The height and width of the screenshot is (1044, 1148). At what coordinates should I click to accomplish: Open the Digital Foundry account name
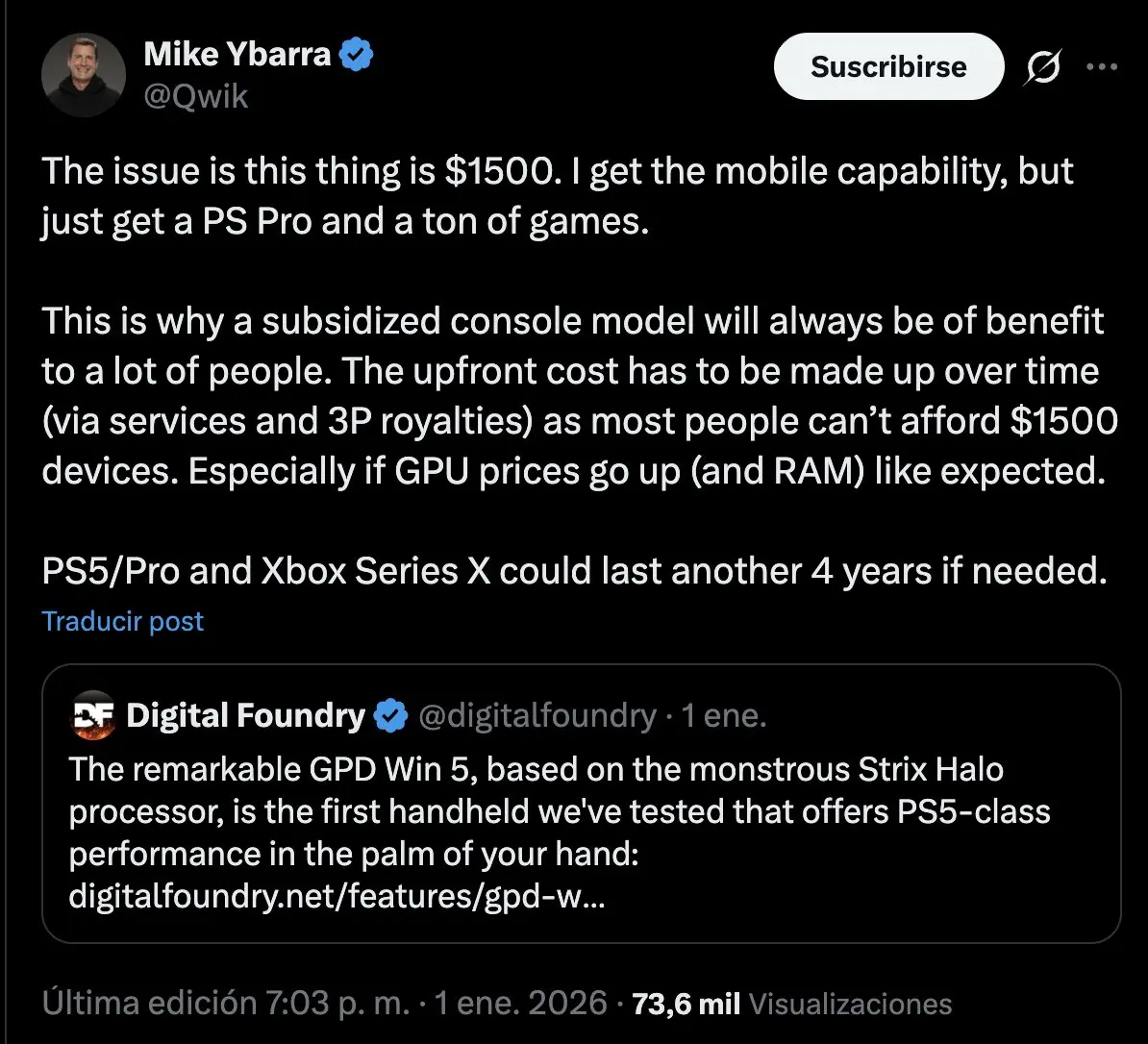point(245,716)
